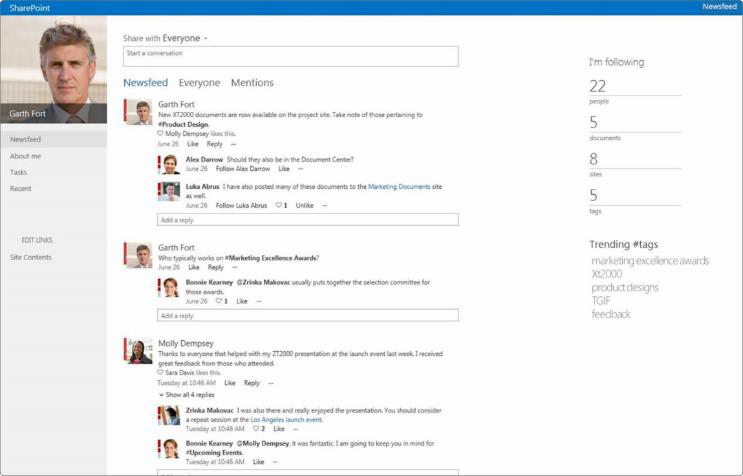Open more options on XT2000 documents post
Image resolution: width=743 pixels, height=476 pixels.
233,144
